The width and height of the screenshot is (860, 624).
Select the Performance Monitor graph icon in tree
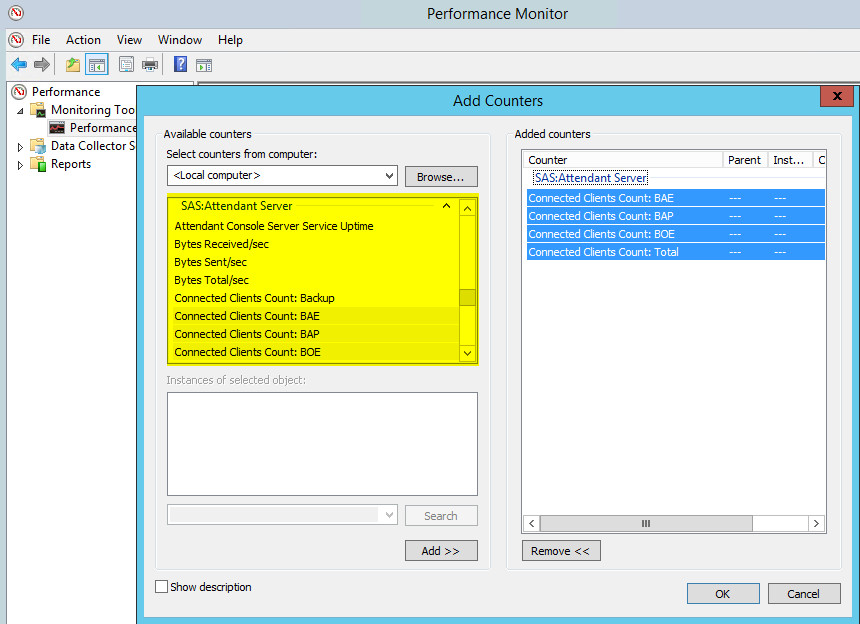tap(57, 128)
